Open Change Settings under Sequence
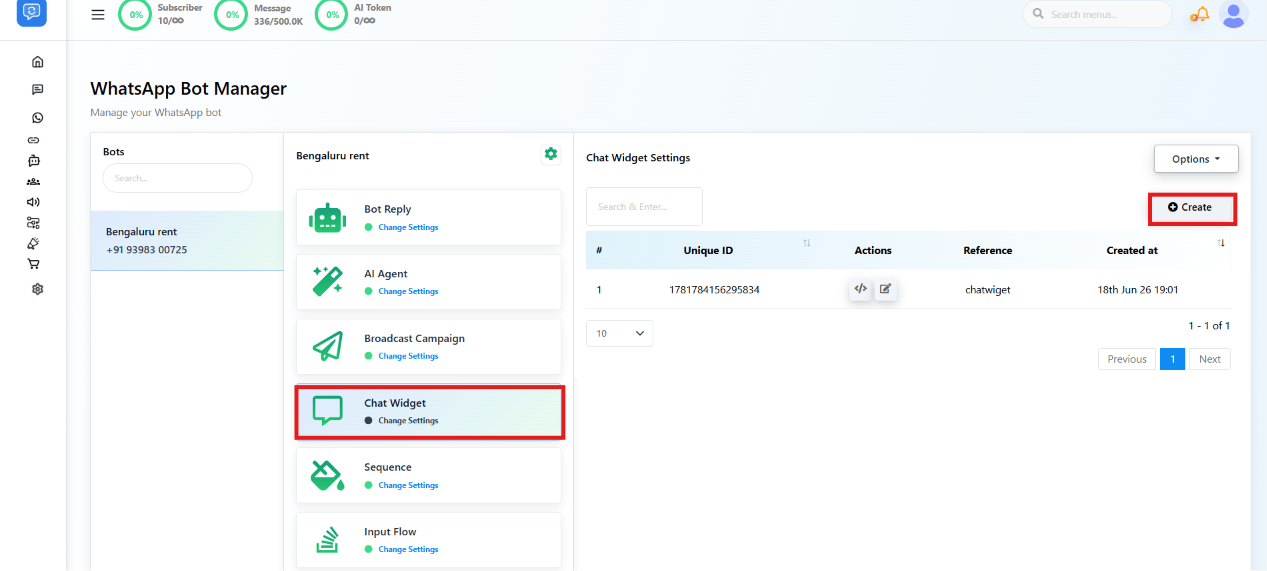 408,485
